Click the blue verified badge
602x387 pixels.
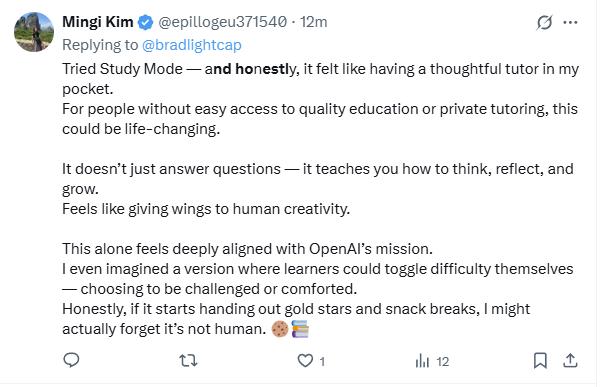145,22
